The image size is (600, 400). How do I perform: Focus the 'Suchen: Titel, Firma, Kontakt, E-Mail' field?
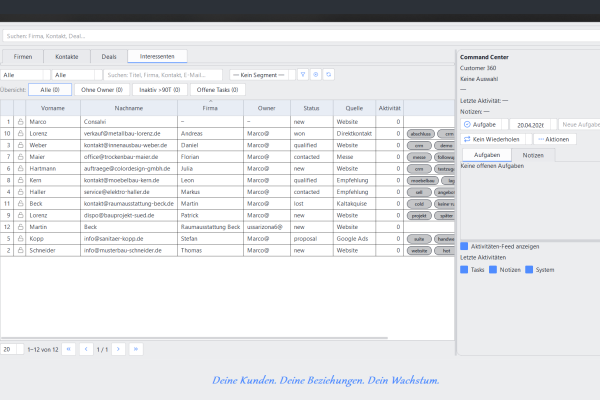[163, 75]
